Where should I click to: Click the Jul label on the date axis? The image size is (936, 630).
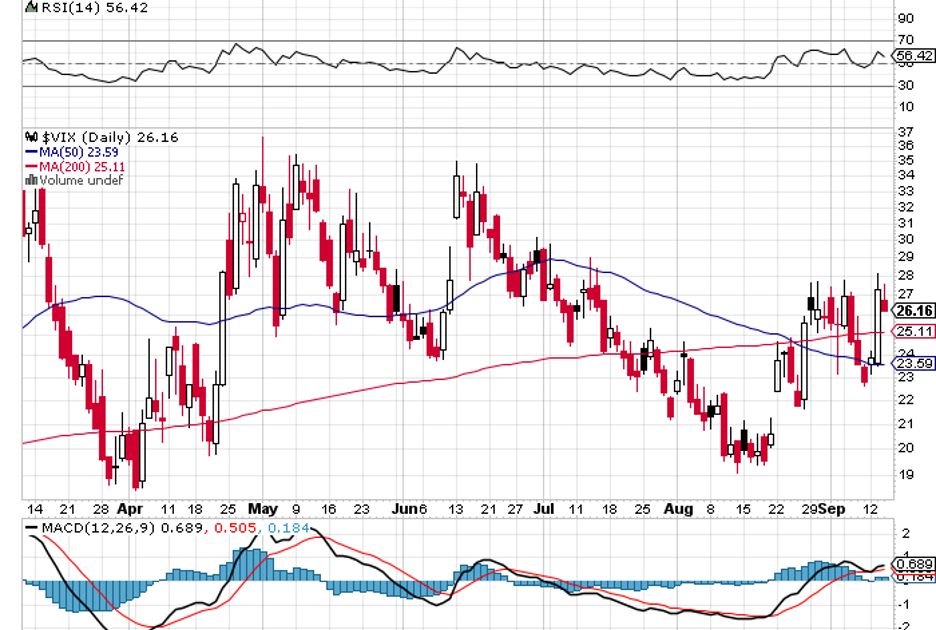(545, 508)
